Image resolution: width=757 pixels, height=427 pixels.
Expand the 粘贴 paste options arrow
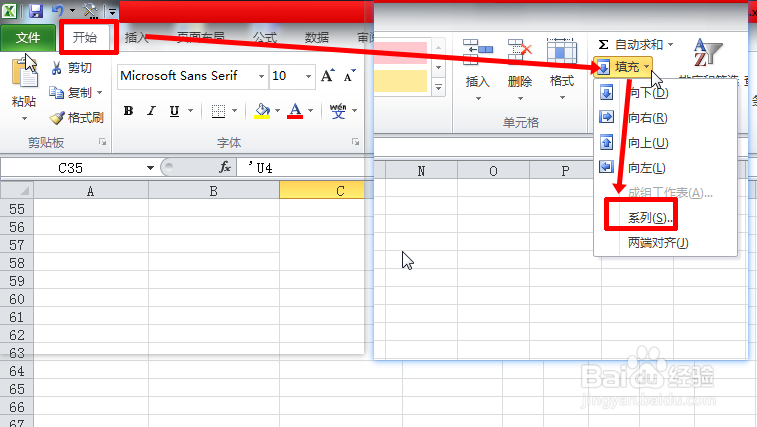click(x=24, y=118)
